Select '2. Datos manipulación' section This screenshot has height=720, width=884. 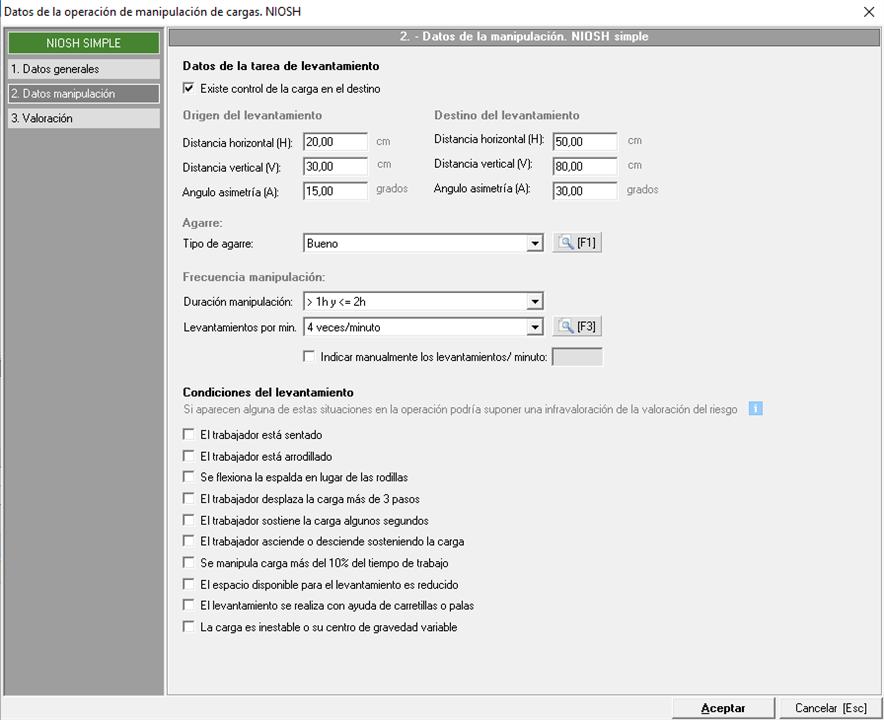[82, 94]
